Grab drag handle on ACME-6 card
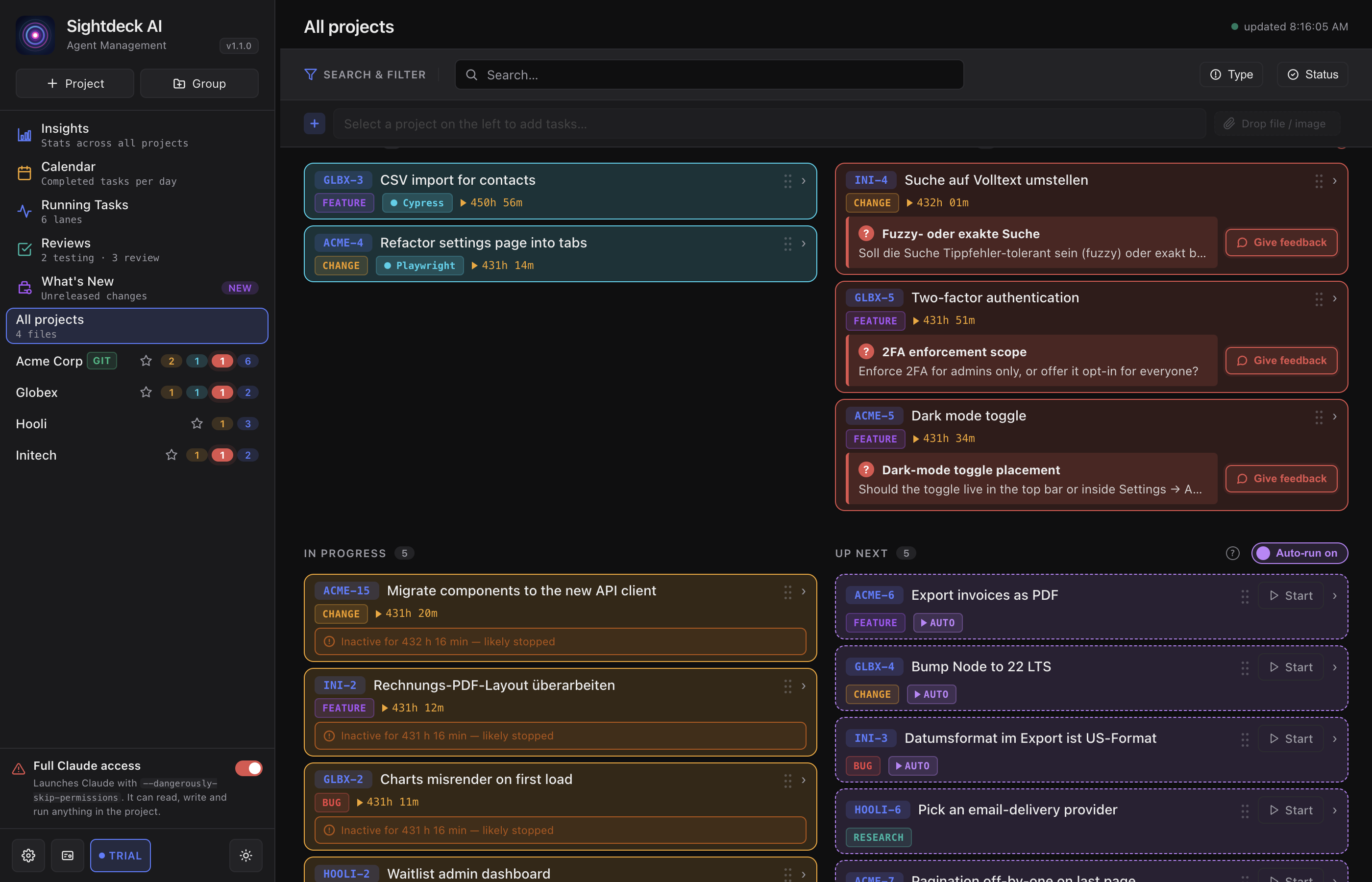1372x882 pixels. 1245,596
